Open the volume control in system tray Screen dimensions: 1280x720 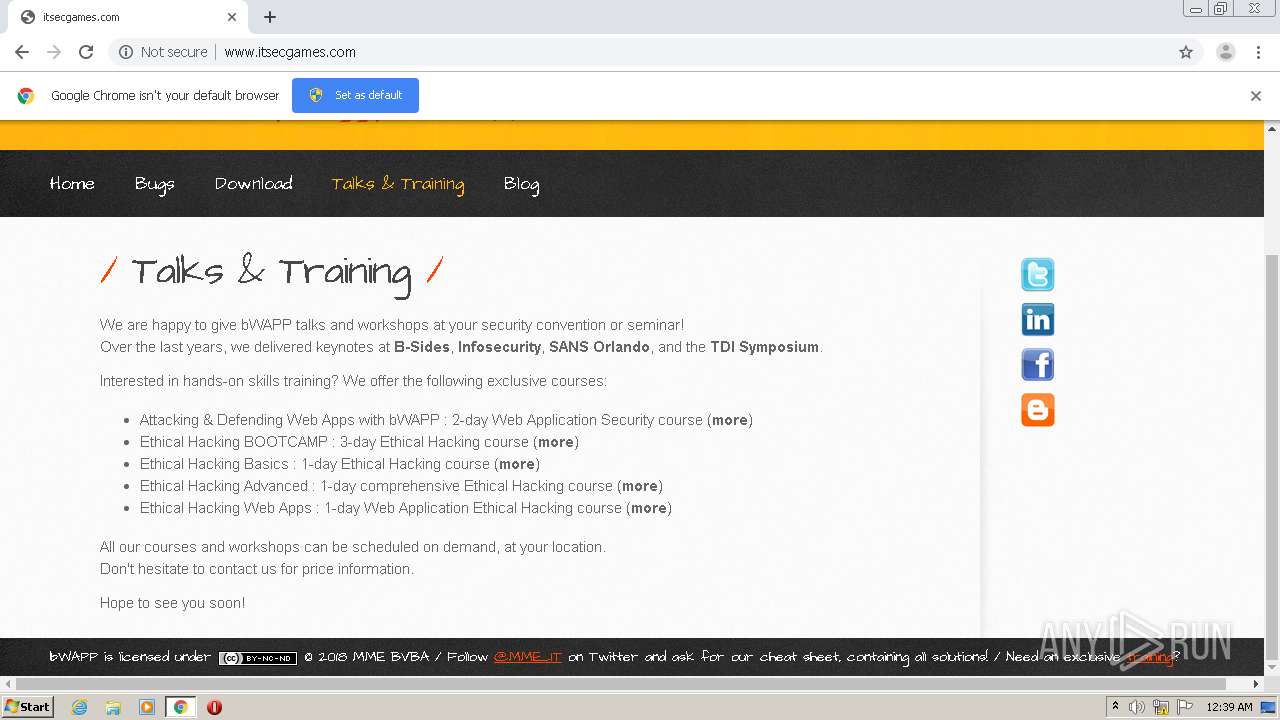[1137, 707]
